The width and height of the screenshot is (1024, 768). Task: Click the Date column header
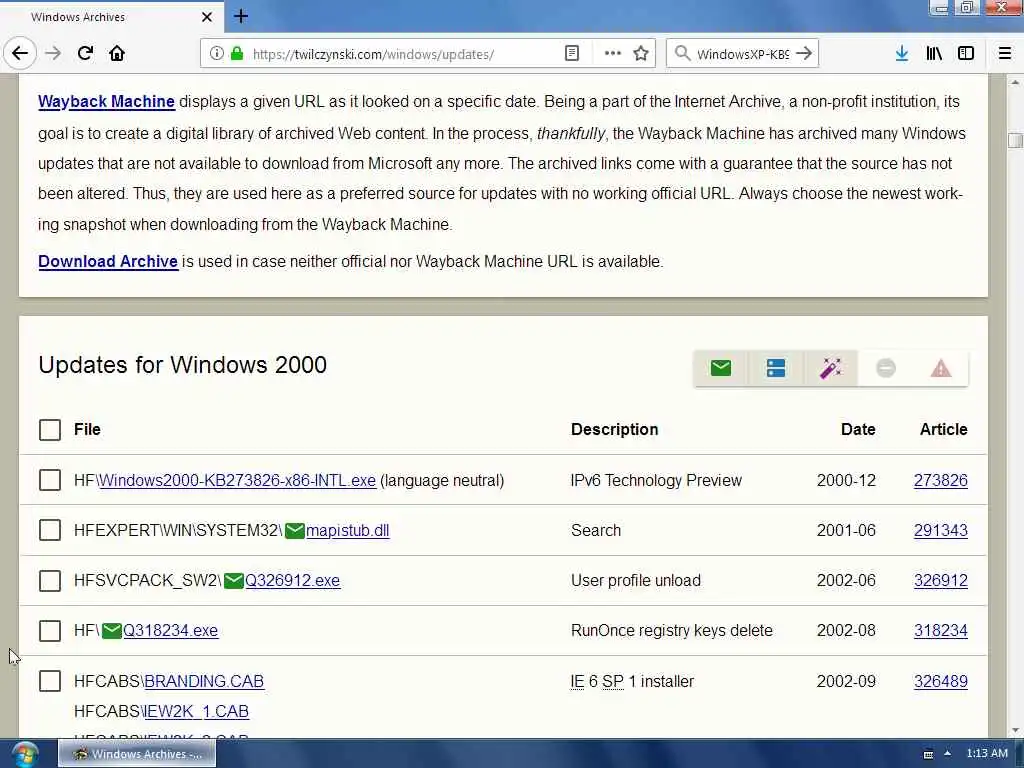point(858,430)
